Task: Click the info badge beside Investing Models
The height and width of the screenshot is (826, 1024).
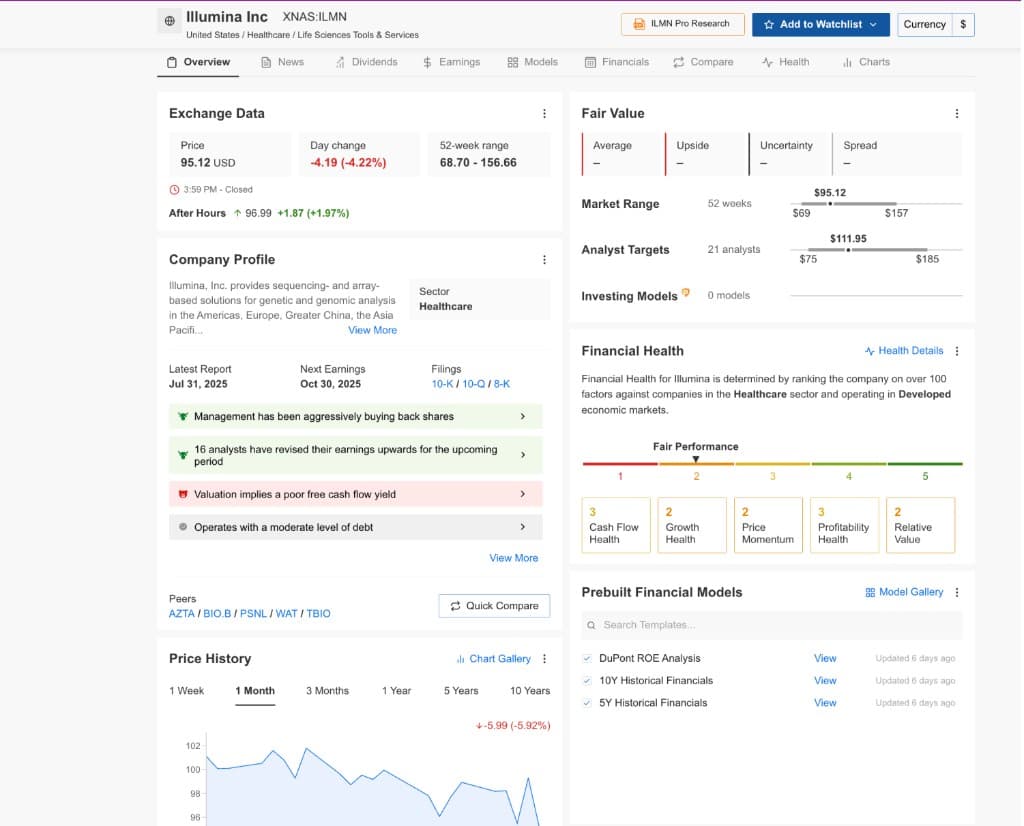Action: click(685, 293)
